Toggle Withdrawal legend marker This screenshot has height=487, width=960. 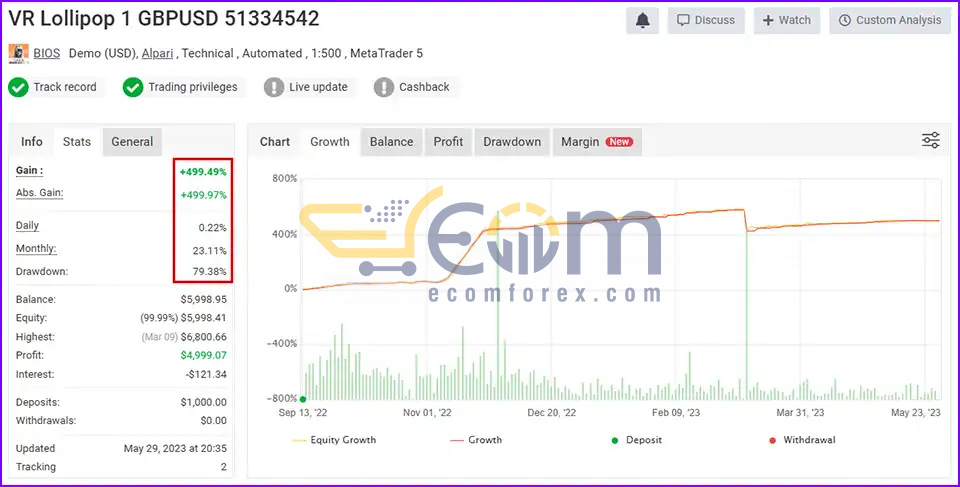[802, 440]
